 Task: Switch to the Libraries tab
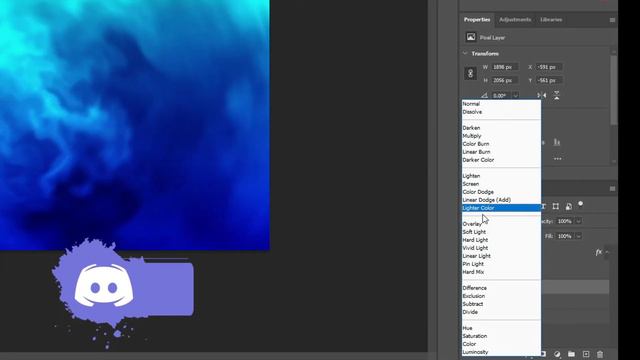551,20
